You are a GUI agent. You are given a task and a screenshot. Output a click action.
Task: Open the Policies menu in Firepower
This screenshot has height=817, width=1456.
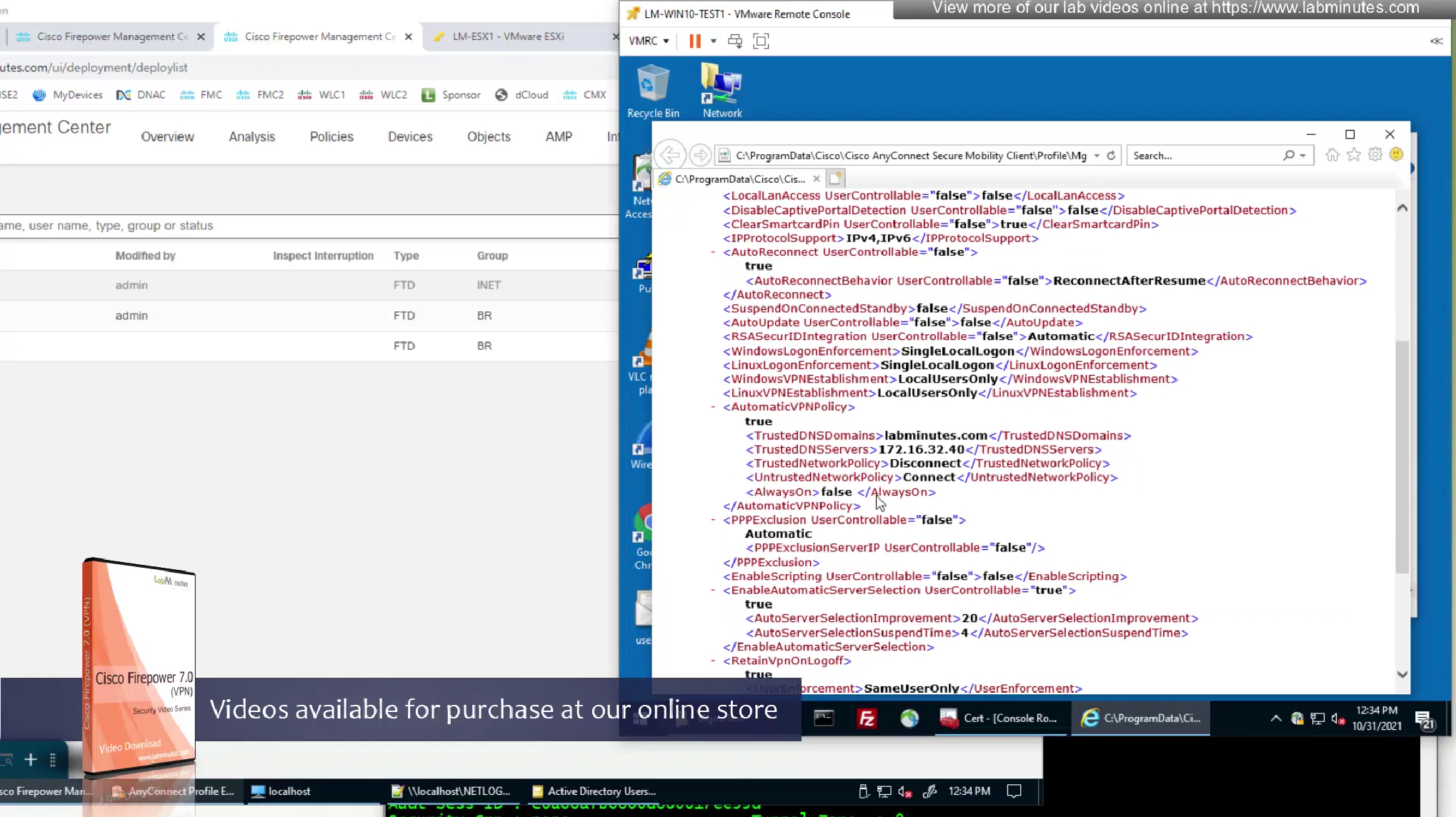click(331, 136)
